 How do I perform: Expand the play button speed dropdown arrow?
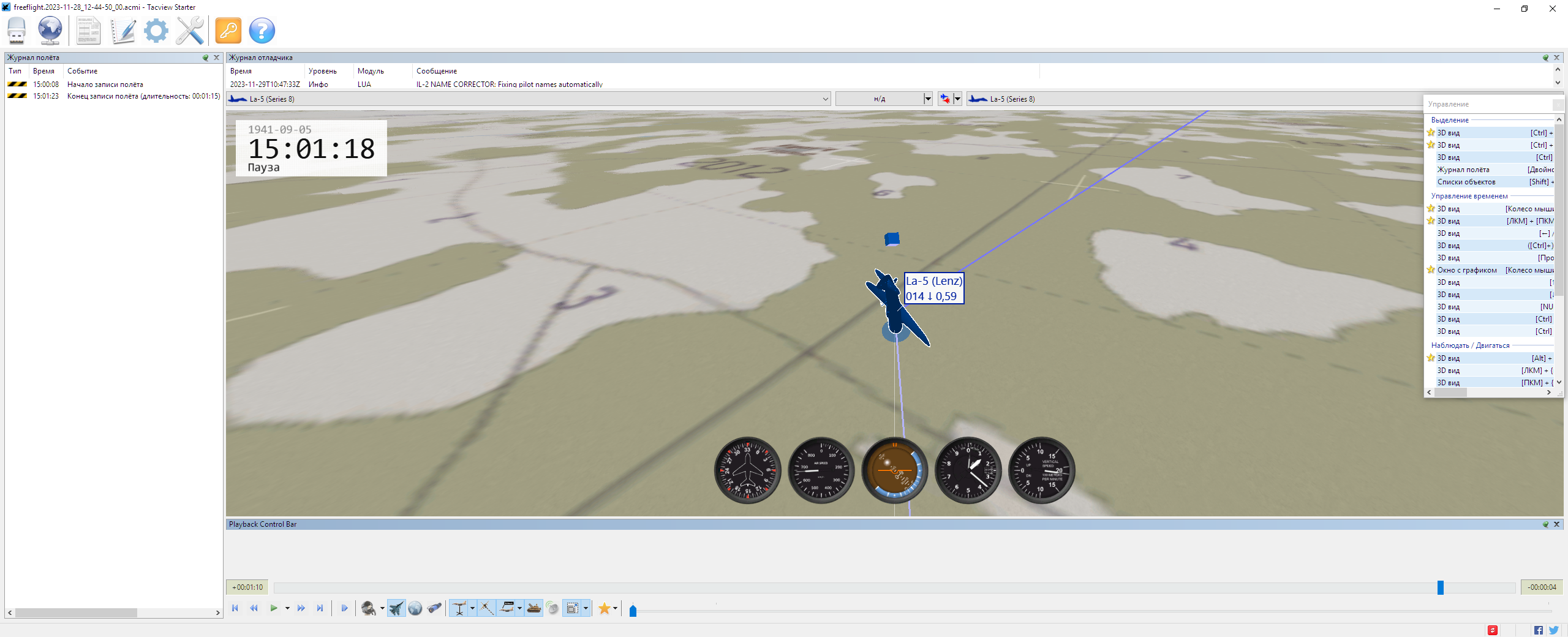287,608
